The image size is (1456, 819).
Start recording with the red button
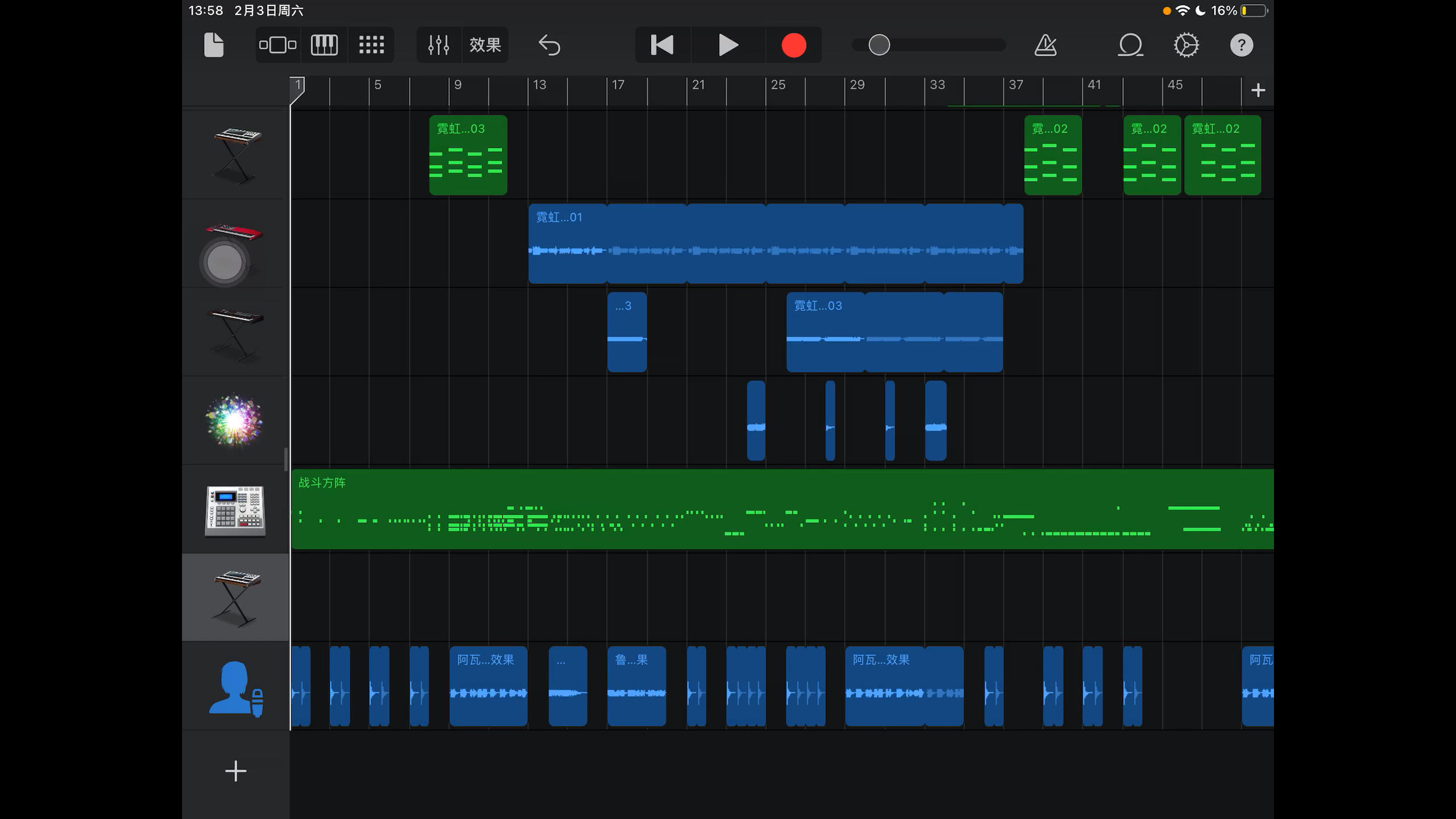pos(793,45)
